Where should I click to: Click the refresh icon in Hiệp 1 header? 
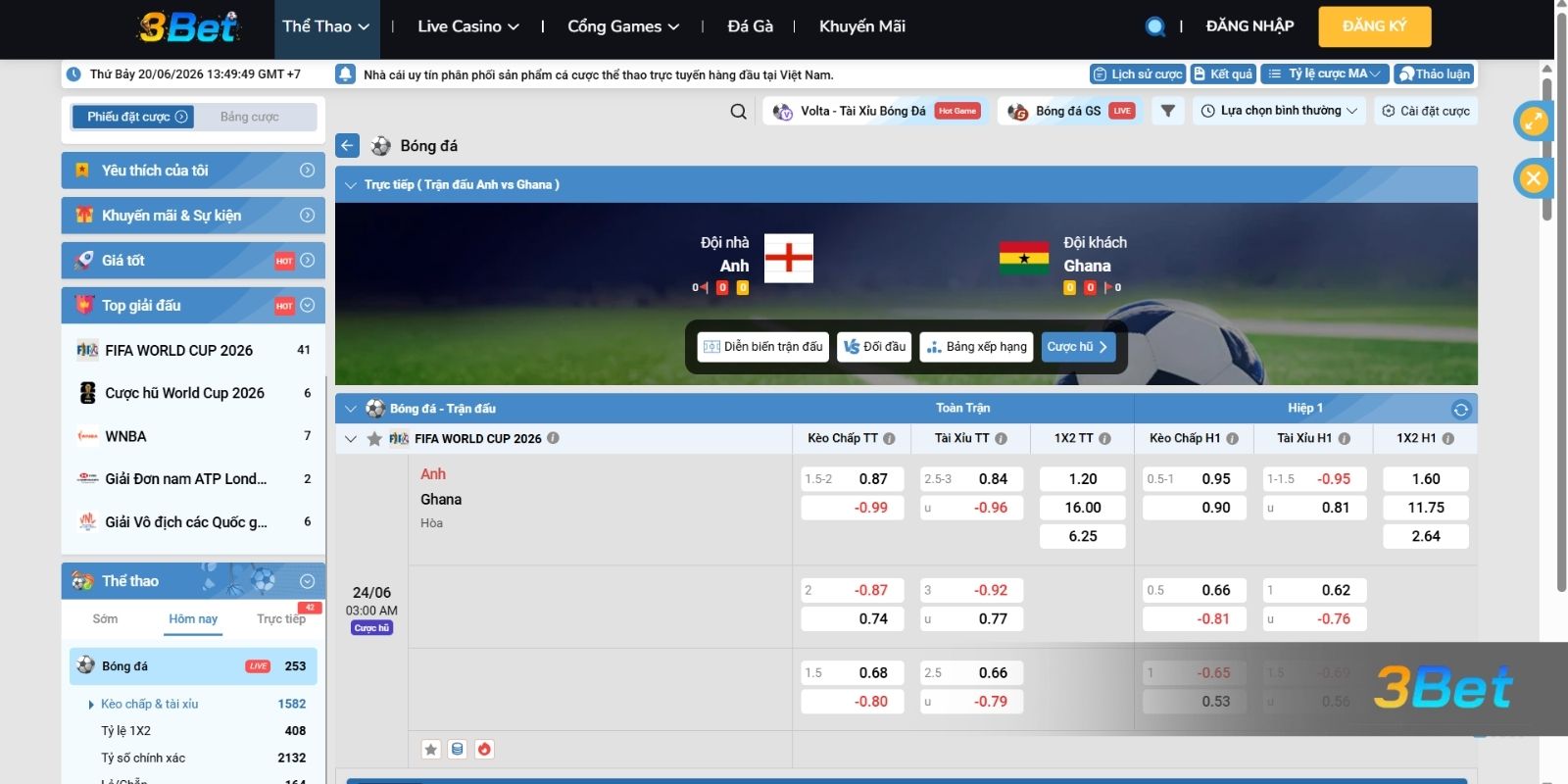[x=1461, y=409]
